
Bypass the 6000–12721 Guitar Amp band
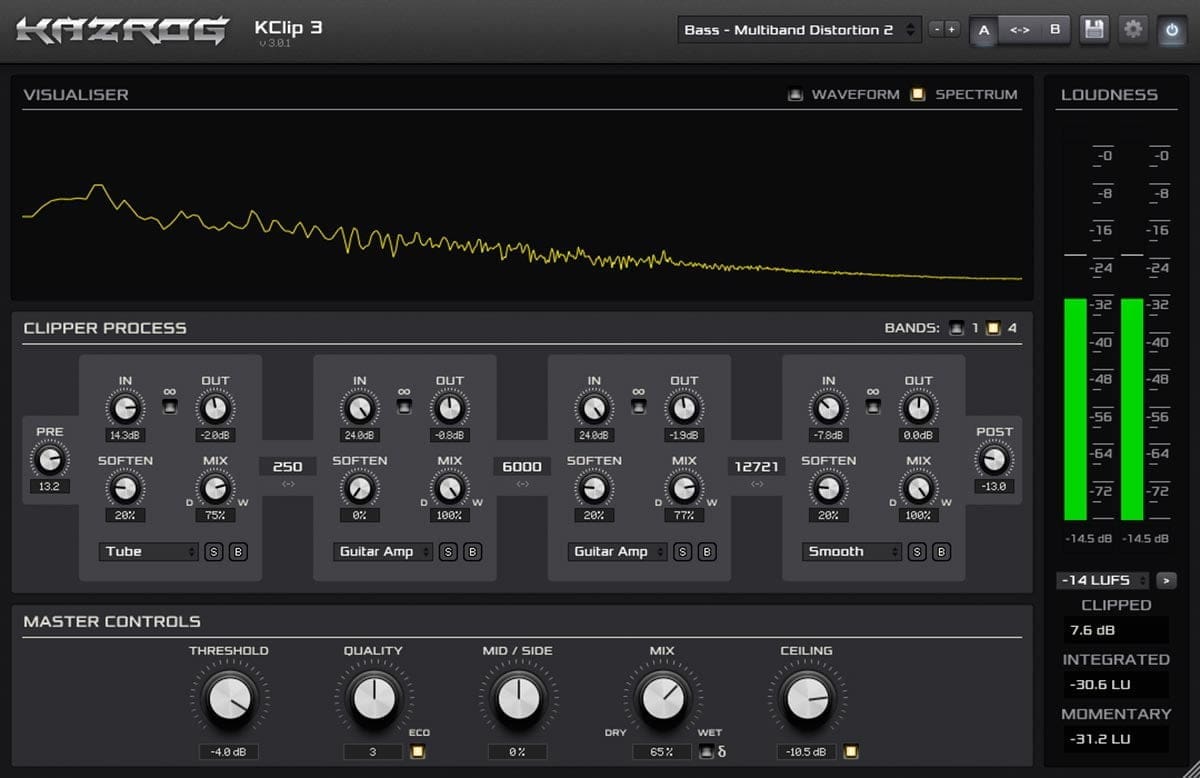pos(707,552)
